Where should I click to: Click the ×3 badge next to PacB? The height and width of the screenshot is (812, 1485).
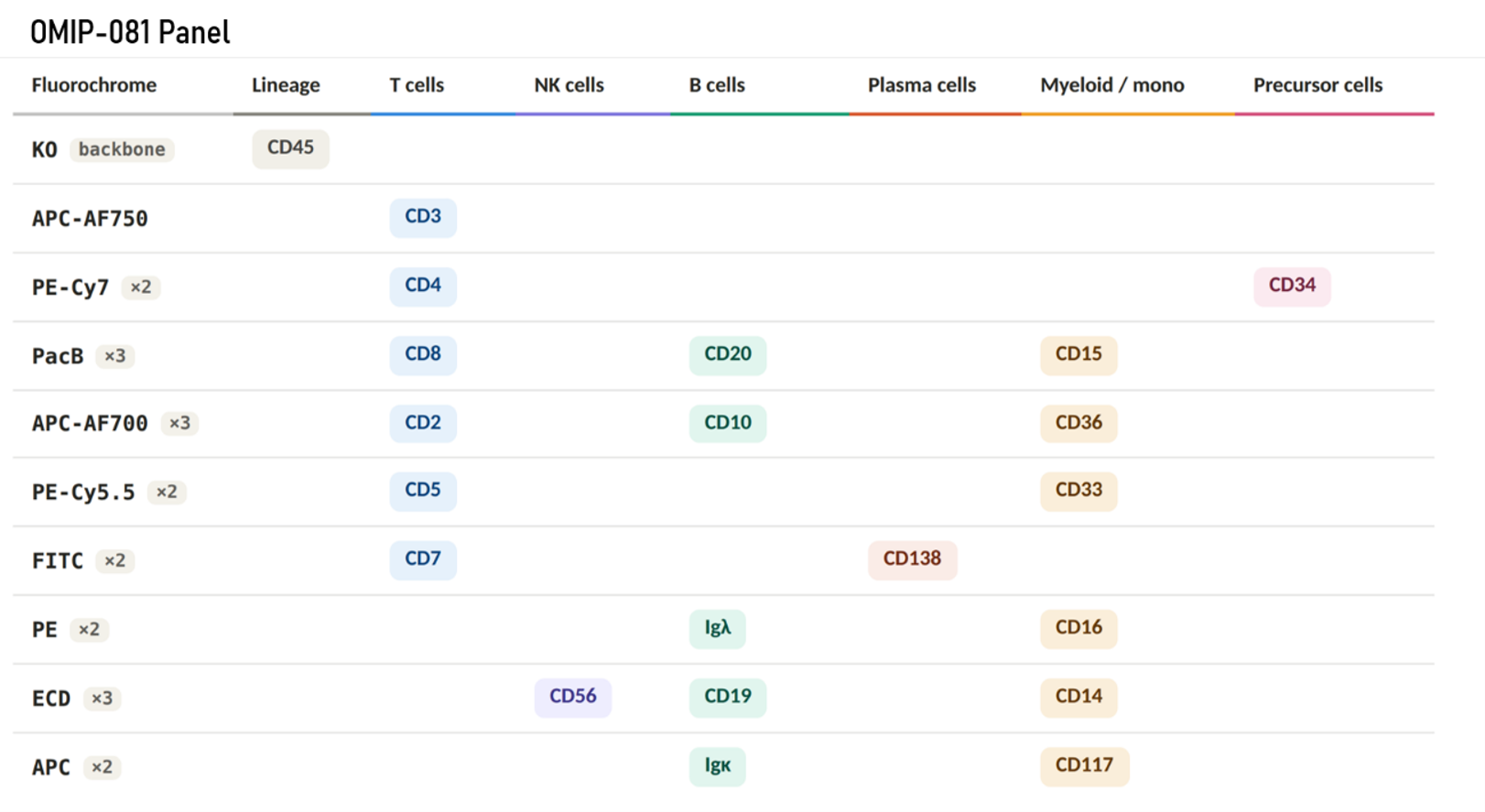click(x=115, y=356)
